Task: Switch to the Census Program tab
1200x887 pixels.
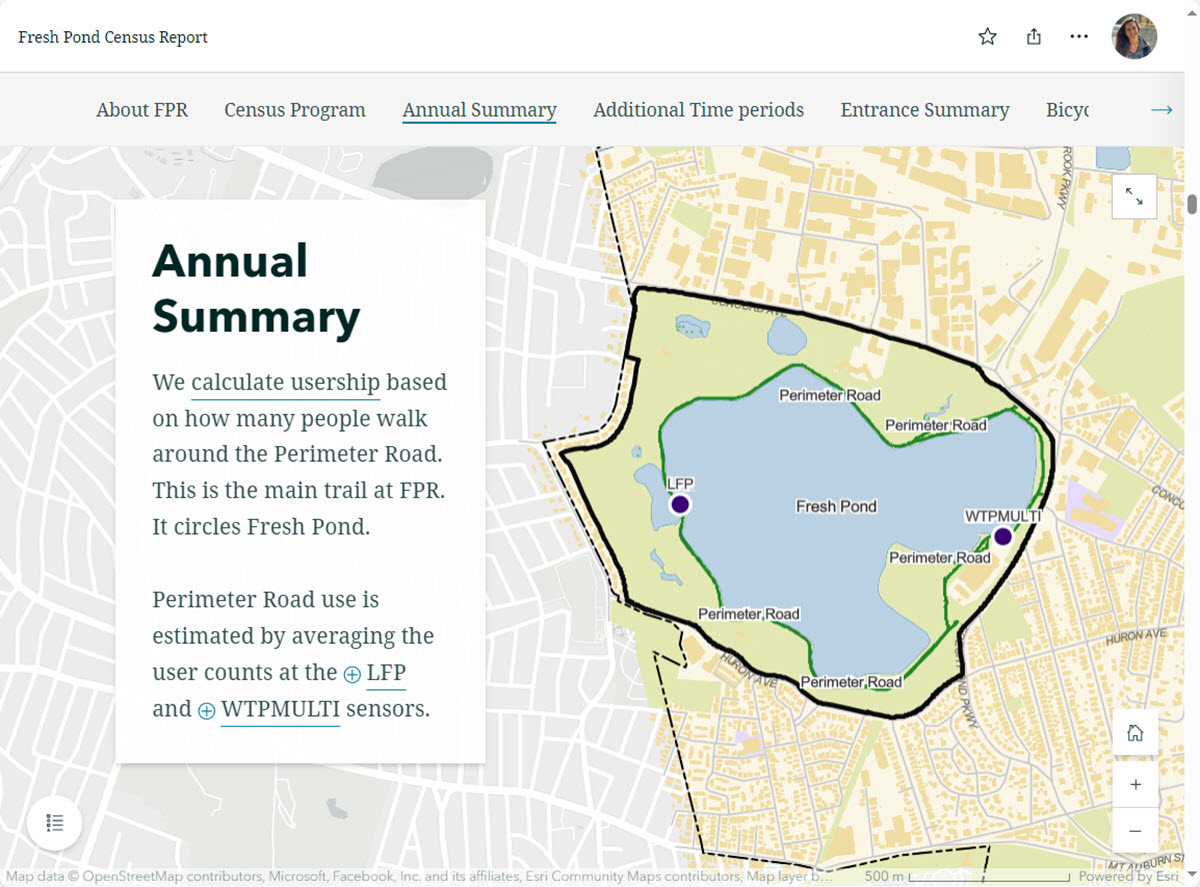Action: pos(294,110)
